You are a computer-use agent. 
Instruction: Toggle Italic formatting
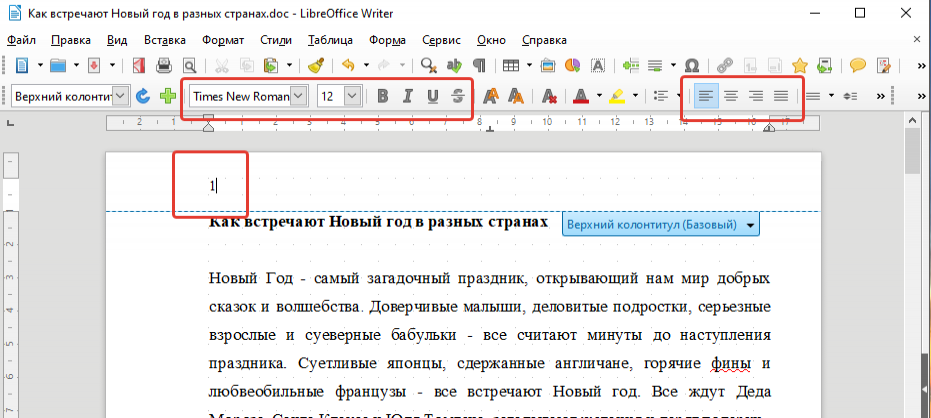[408, 97]
